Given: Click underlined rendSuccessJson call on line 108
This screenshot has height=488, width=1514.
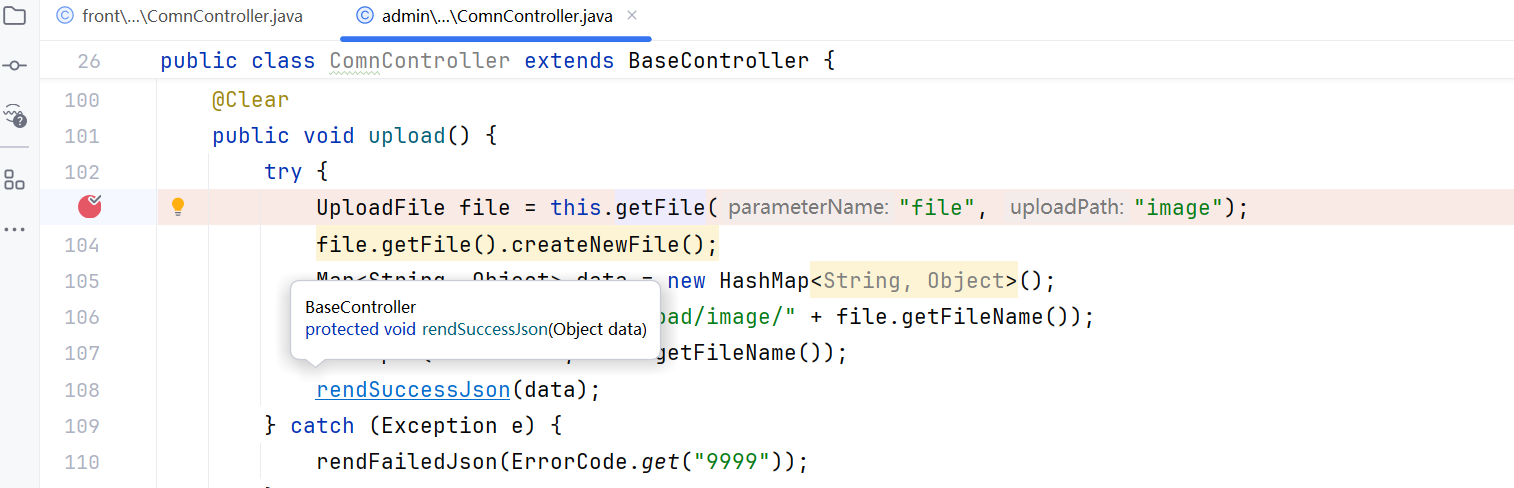Looking at the screenshot, I should click(412, 390).
